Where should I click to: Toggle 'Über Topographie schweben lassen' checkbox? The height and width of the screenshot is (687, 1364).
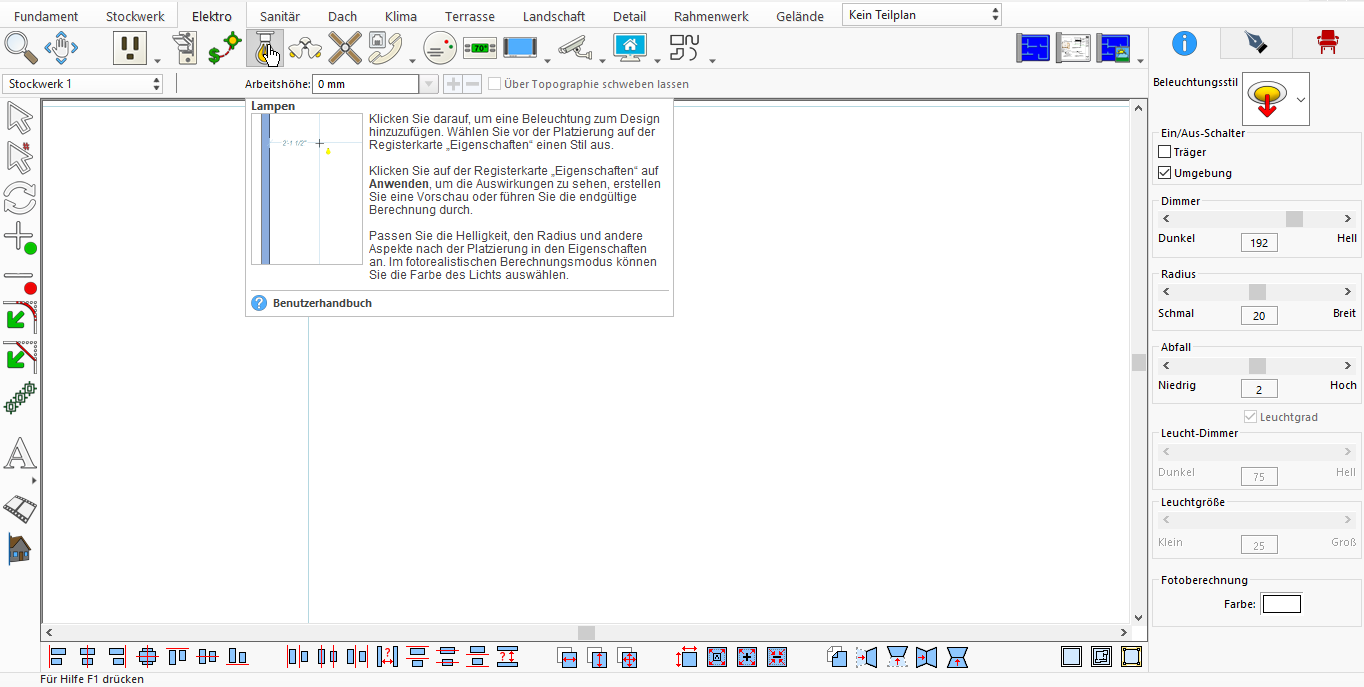coord(494,84)
